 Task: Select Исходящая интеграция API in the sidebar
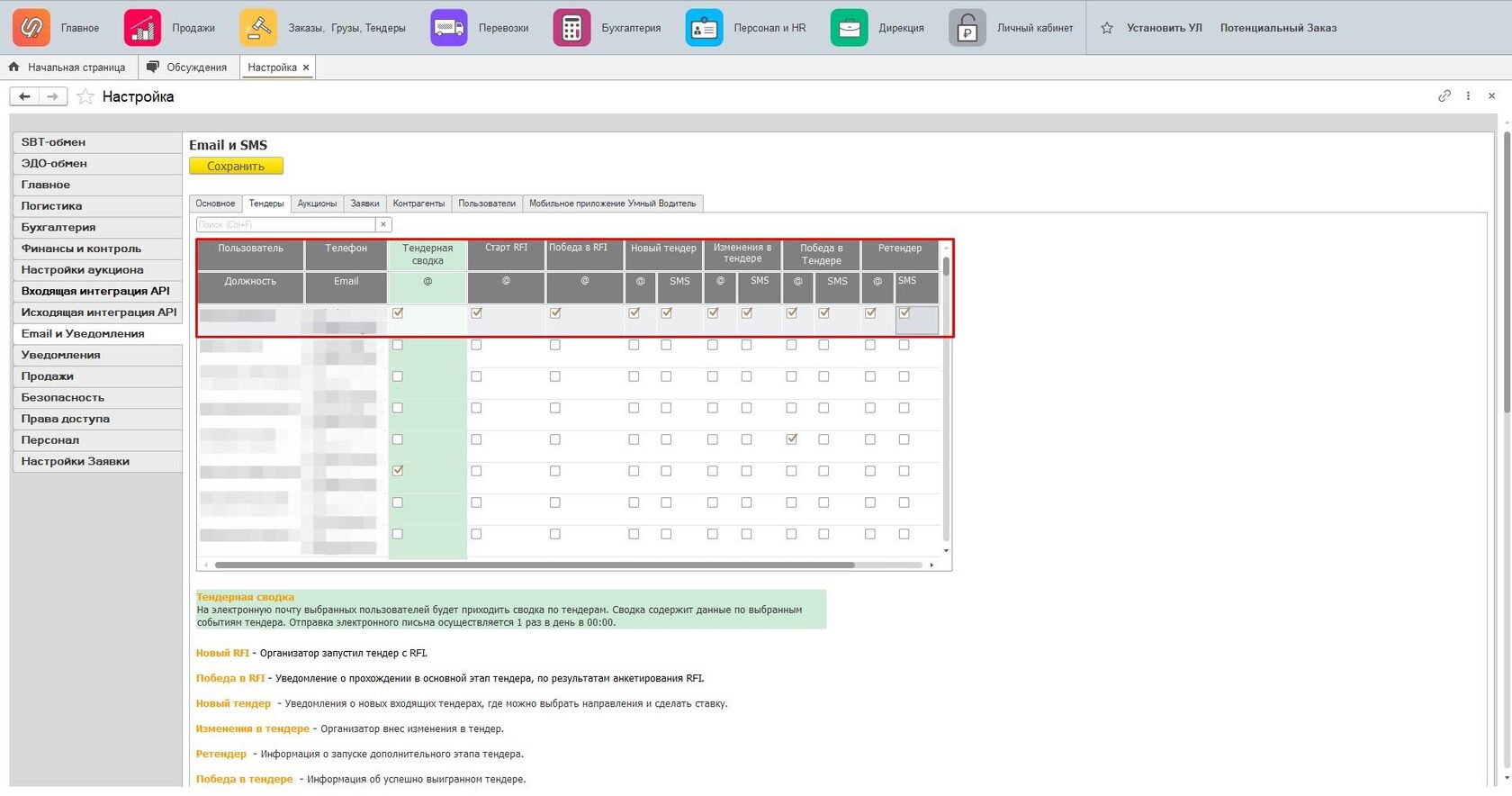[x=97, y=312]
